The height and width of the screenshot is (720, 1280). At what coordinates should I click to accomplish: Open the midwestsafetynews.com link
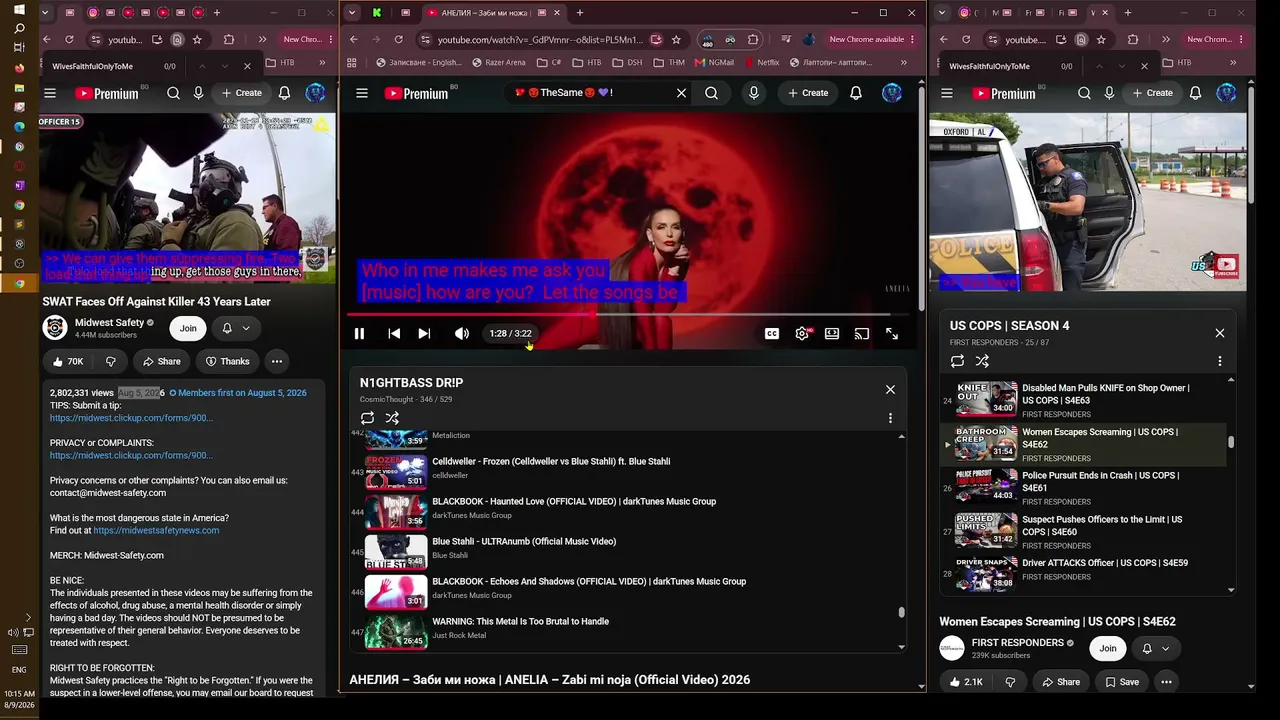[x=156, y=530]
